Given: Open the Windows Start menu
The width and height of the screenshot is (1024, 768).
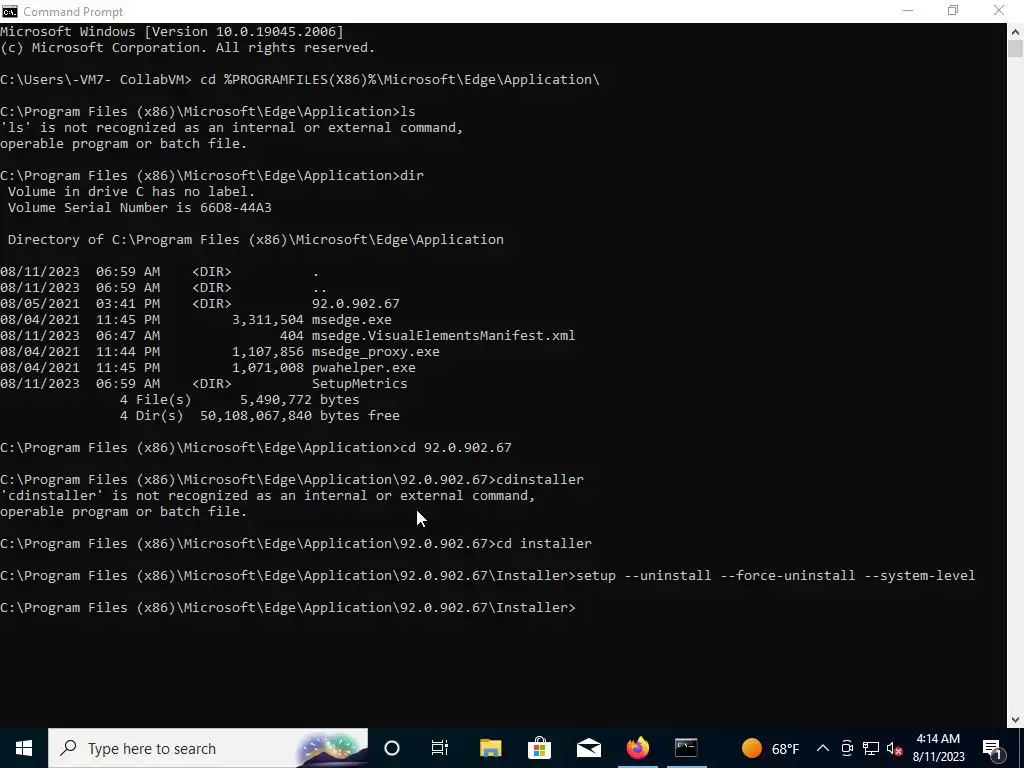Looking at the screenshot, I should coord(24,748).
